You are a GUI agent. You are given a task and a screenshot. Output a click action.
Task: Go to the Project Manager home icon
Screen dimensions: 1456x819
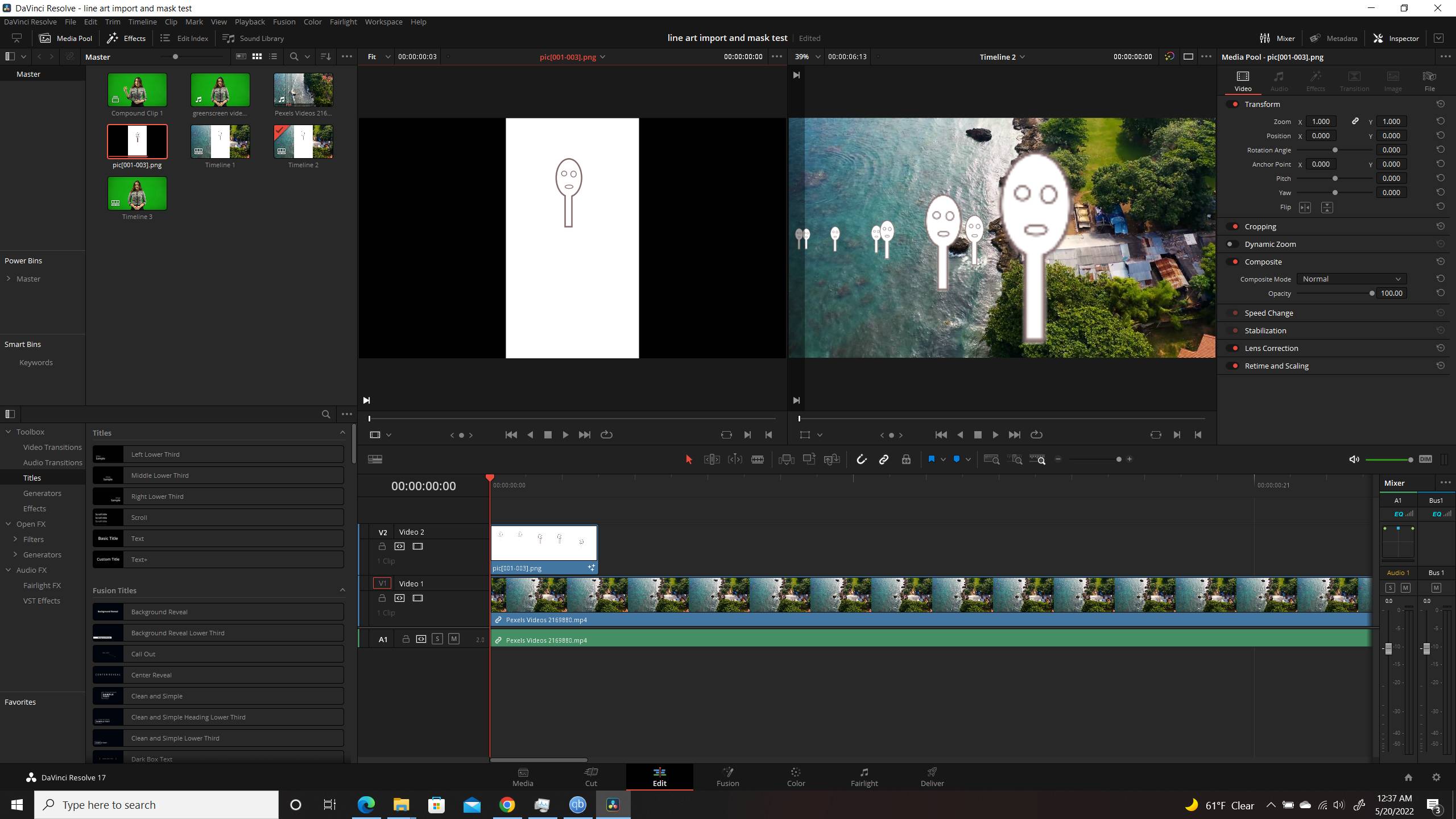pyautogui.click(x=1408, y=777)
